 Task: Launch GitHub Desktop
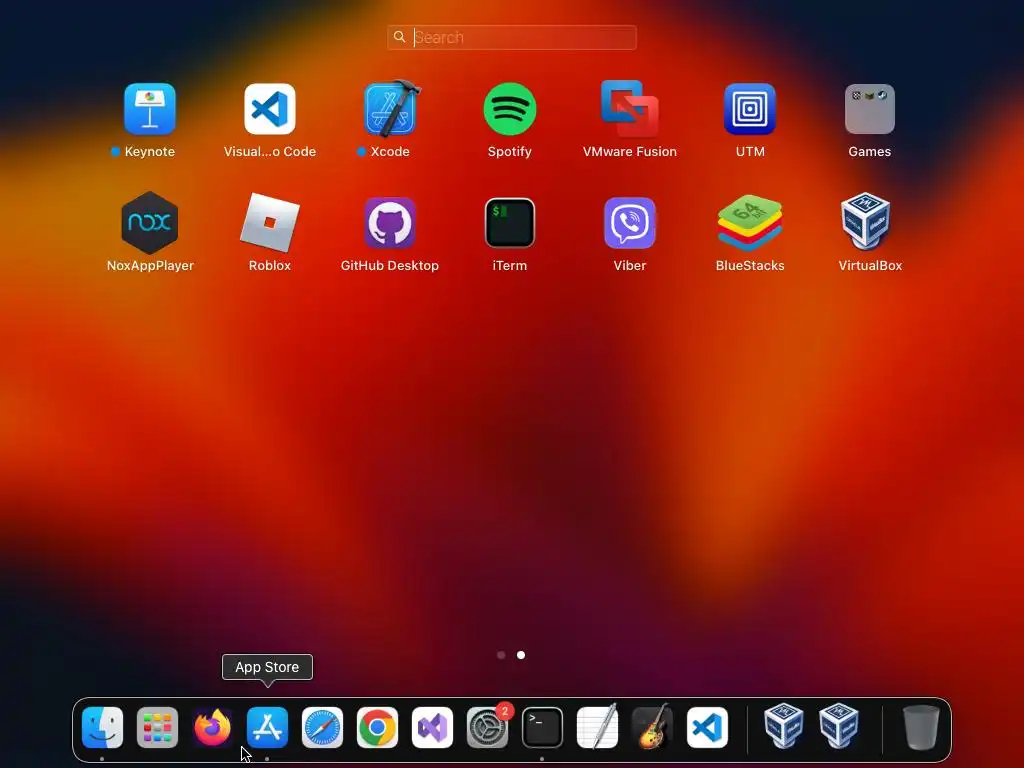pyautogui.click(x=390, y=223)
